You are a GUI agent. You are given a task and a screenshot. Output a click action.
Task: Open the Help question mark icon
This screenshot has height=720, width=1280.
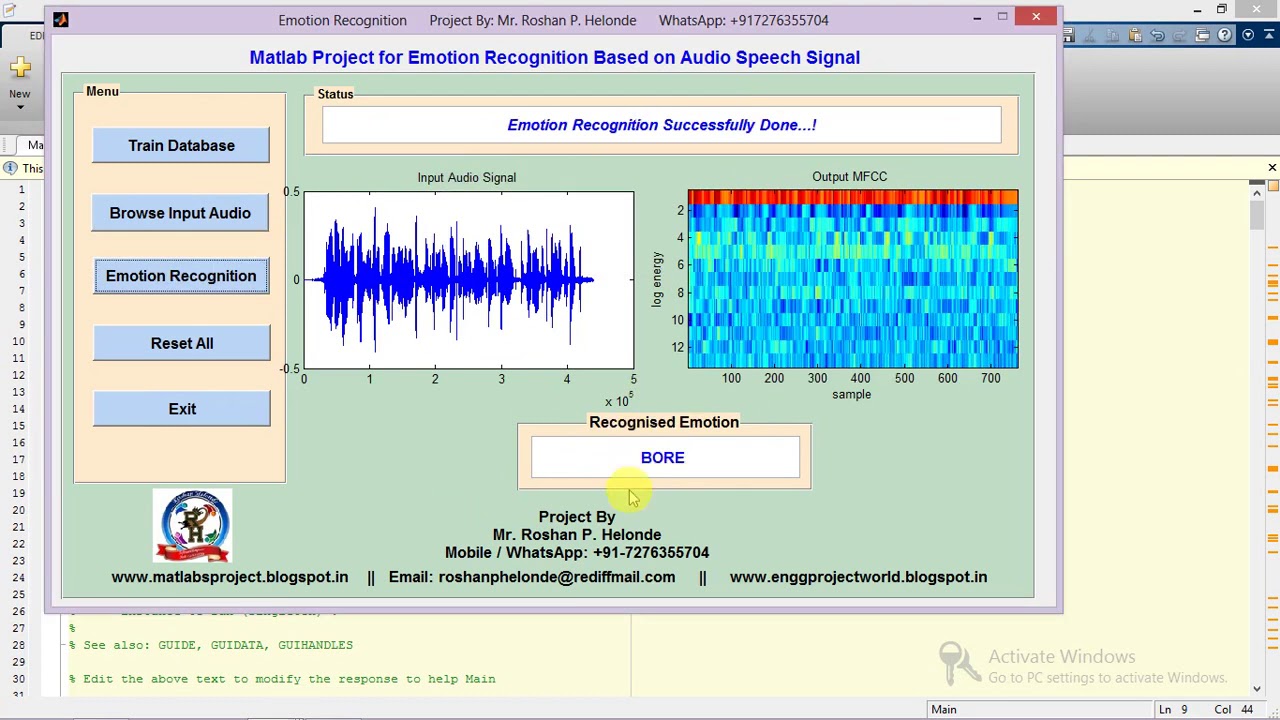1225,36
